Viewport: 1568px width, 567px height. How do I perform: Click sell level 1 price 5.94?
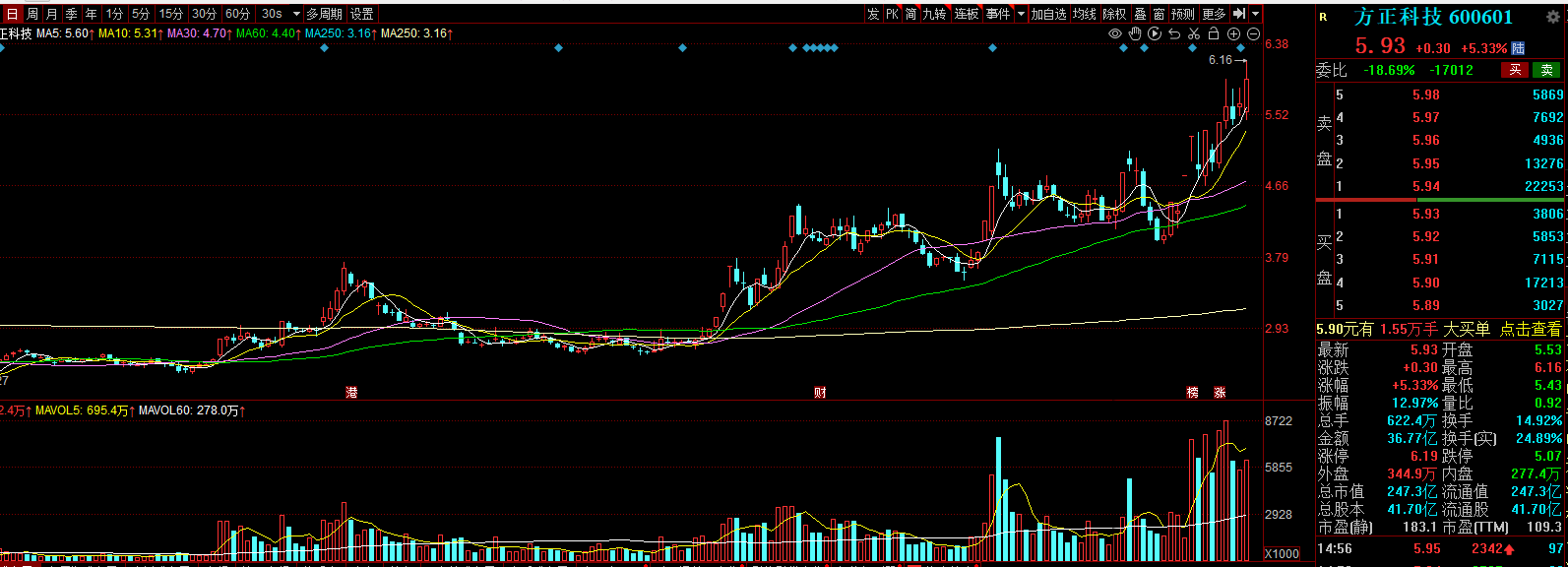point(1425,186)
